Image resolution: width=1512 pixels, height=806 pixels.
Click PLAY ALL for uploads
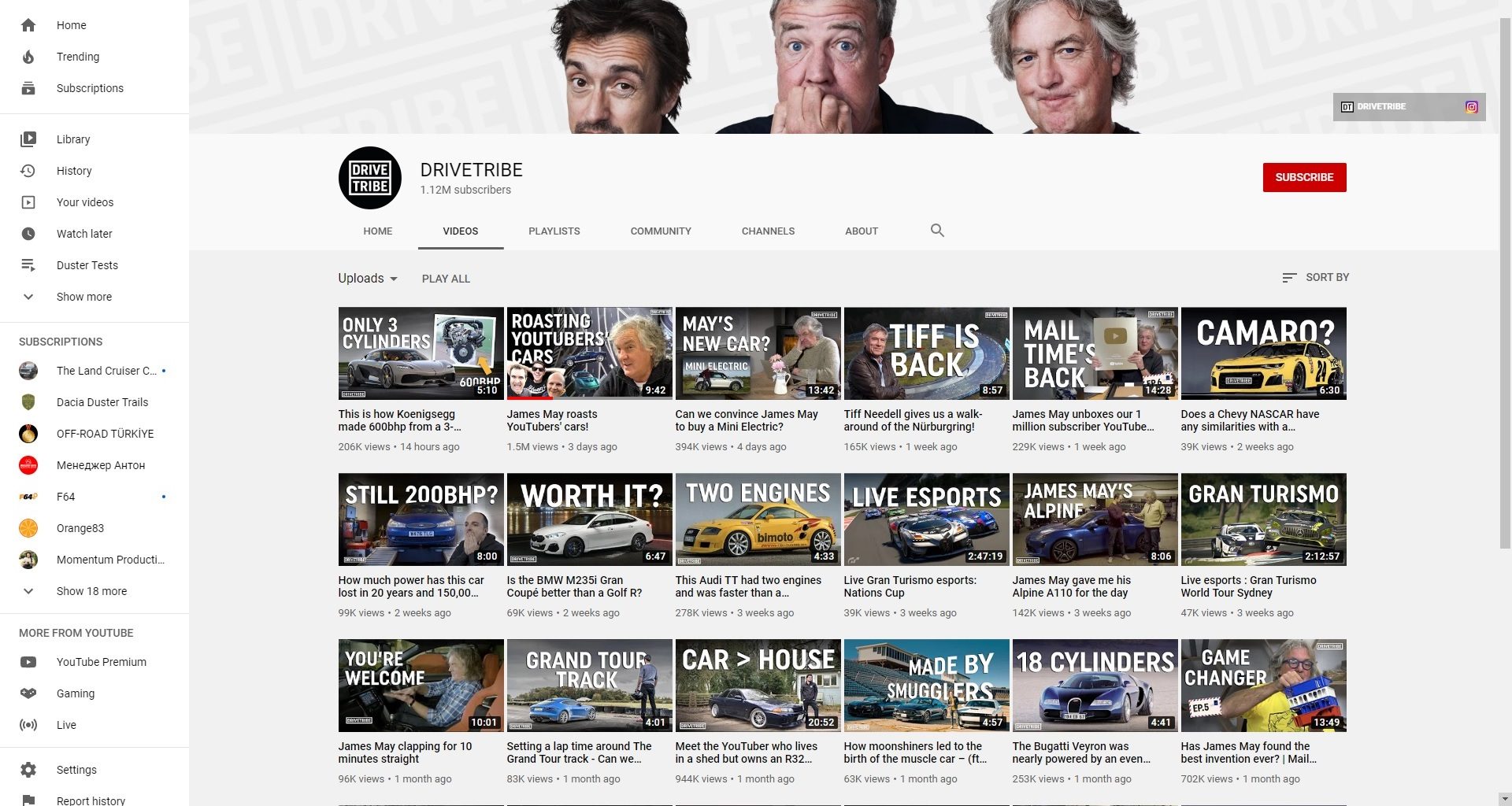pyautogui.click(x=446, y=279)
